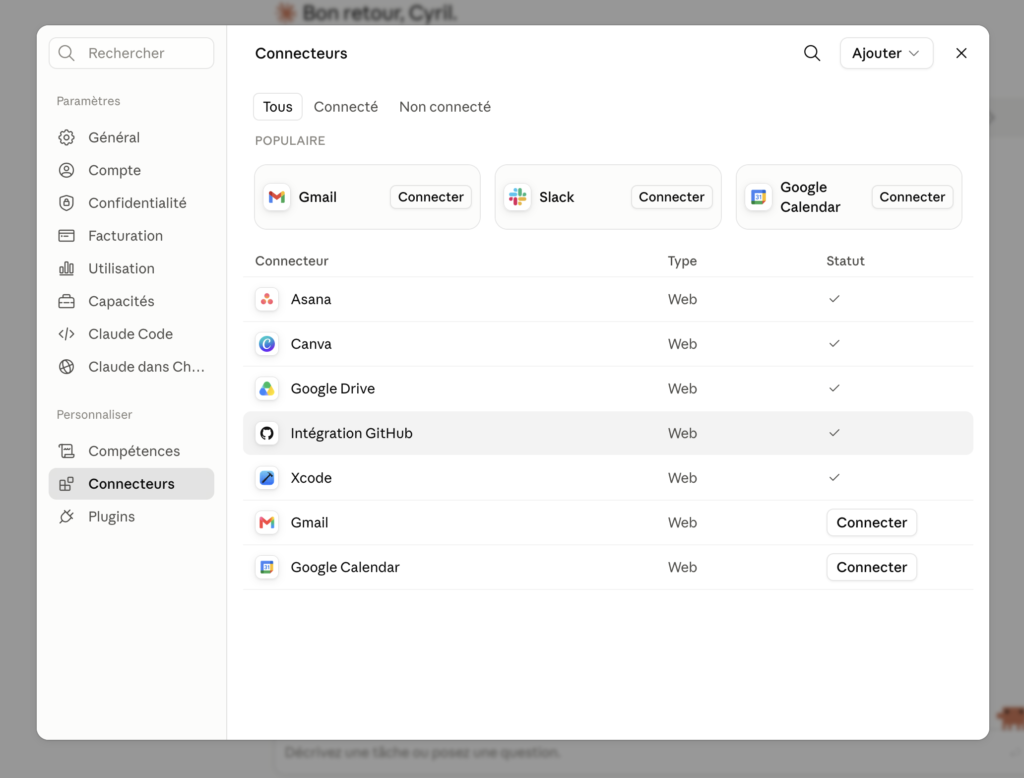This screenshot has width=1024, height=778.
Task: Select the Google Drive connector name
Action: (x=332, y=389)
